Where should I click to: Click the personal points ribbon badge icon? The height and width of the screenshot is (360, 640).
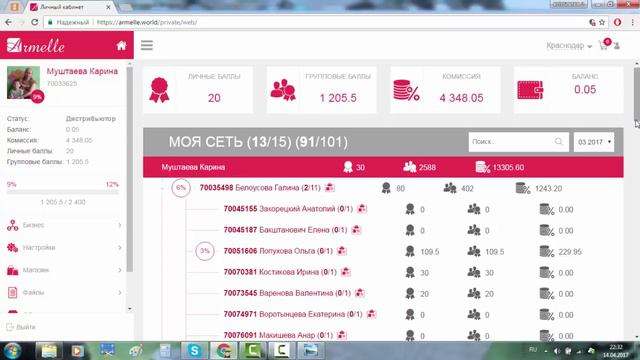click(159, 90)
